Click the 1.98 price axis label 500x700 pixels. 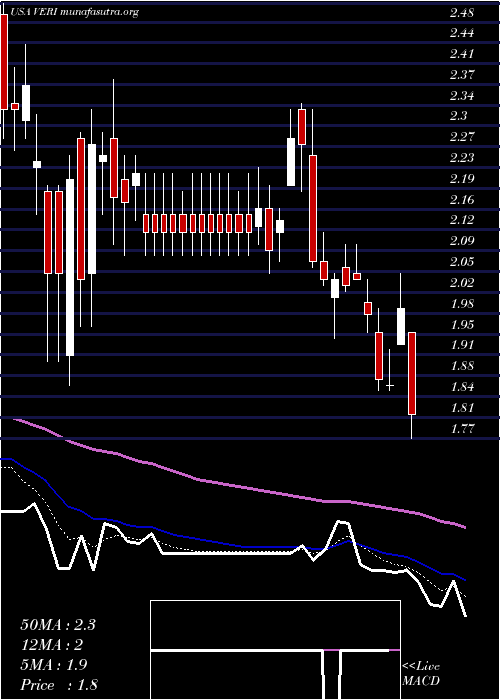(462, 304)
